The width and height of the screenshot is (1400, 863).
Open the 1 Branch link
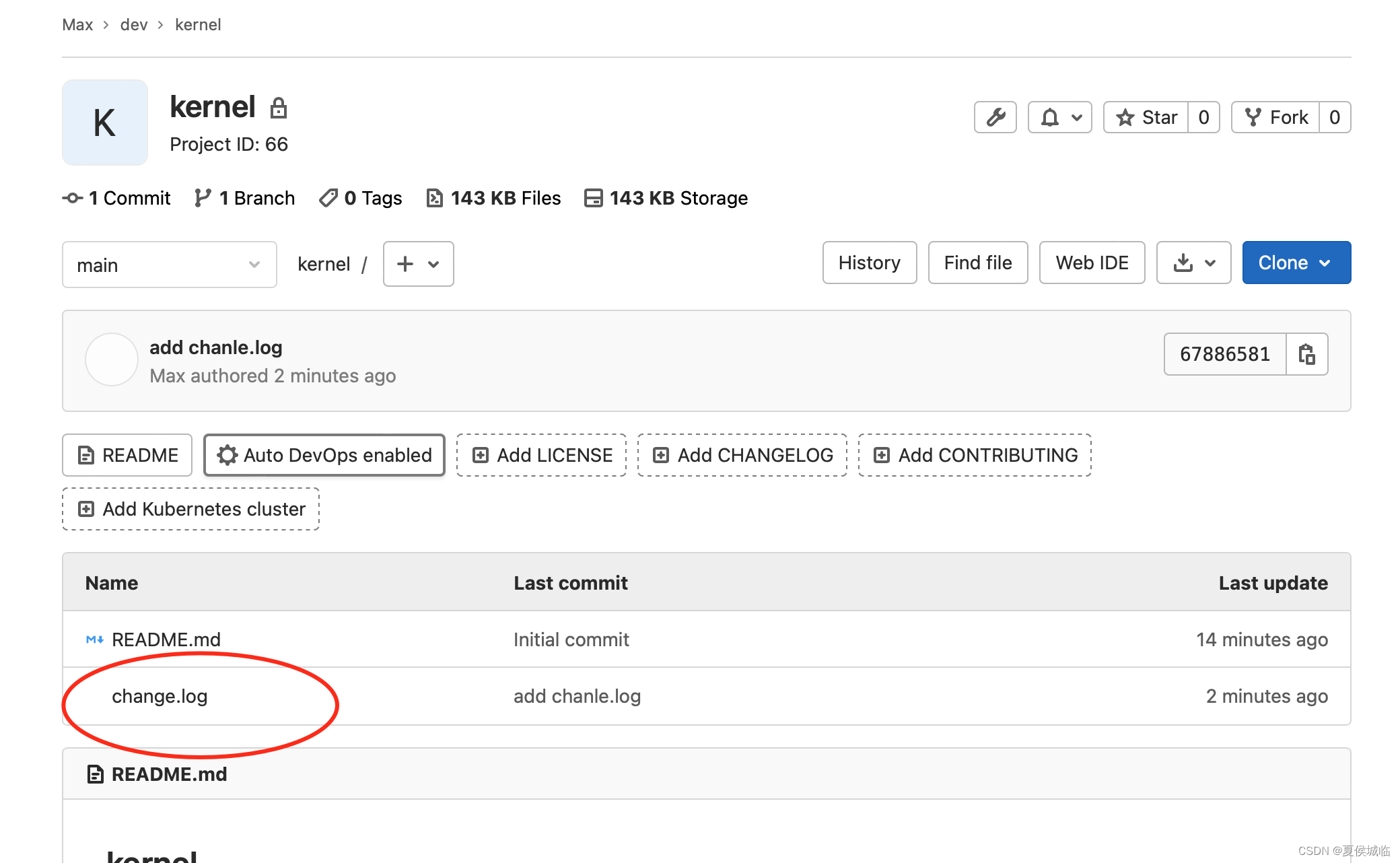[x=244, y=198]
